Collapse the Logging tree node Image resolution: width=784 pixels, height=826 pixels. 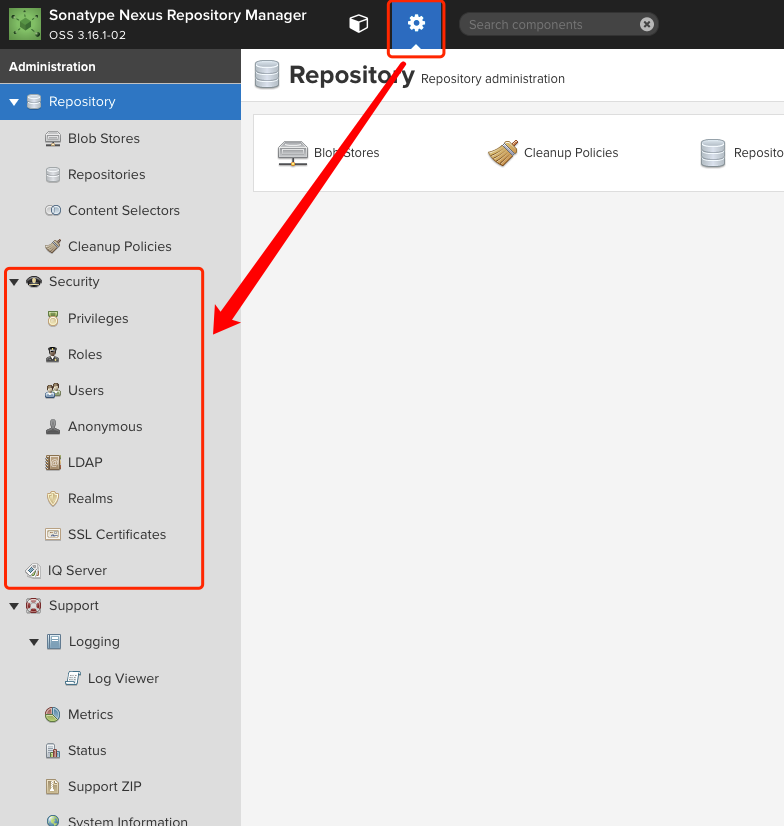[34, 642]
